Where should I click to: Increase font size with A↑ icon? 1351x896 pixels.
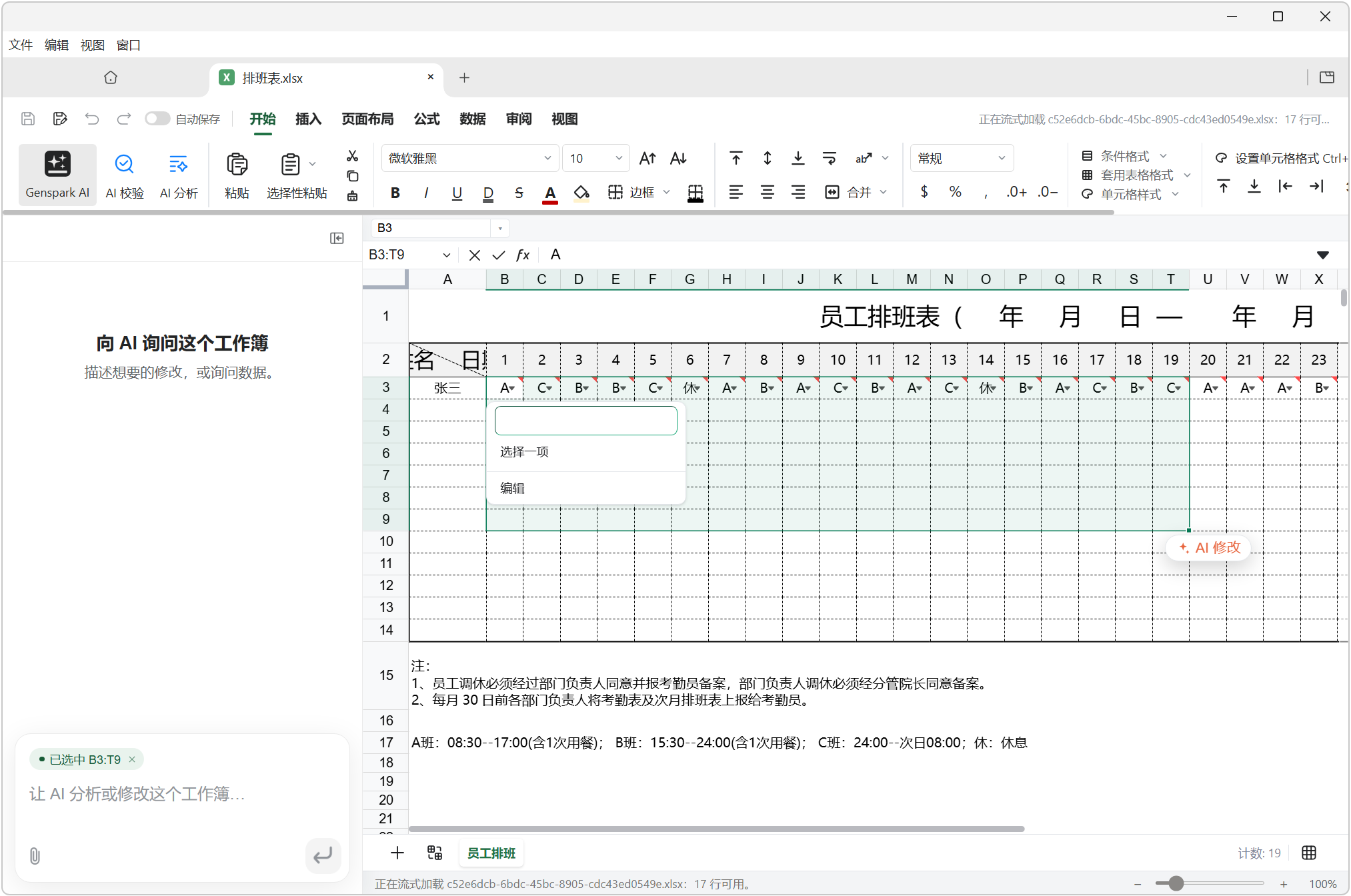(647, 159)
